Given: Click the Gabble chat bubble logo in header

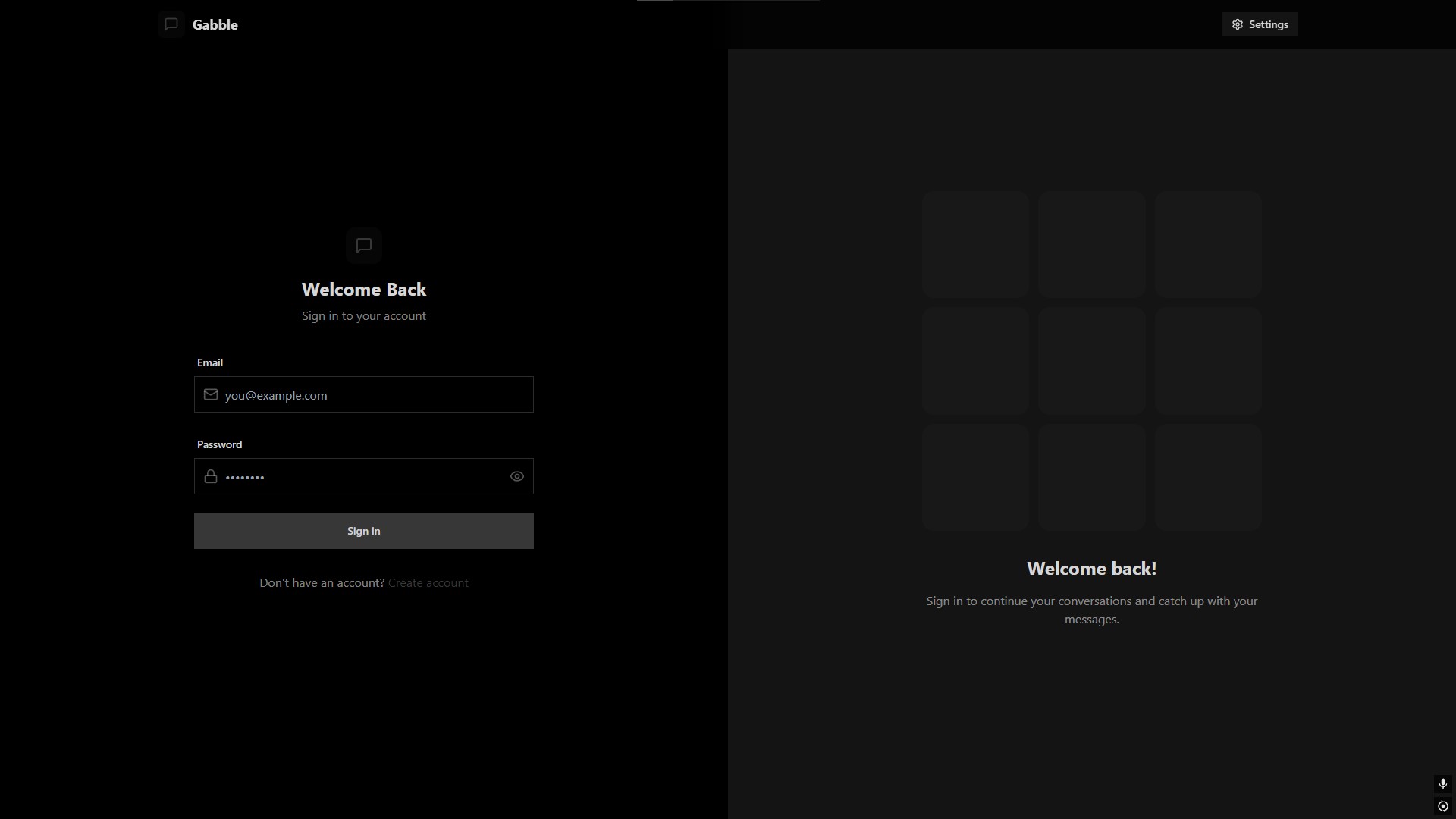Looking at the screenshot, I should pos(171,24).
